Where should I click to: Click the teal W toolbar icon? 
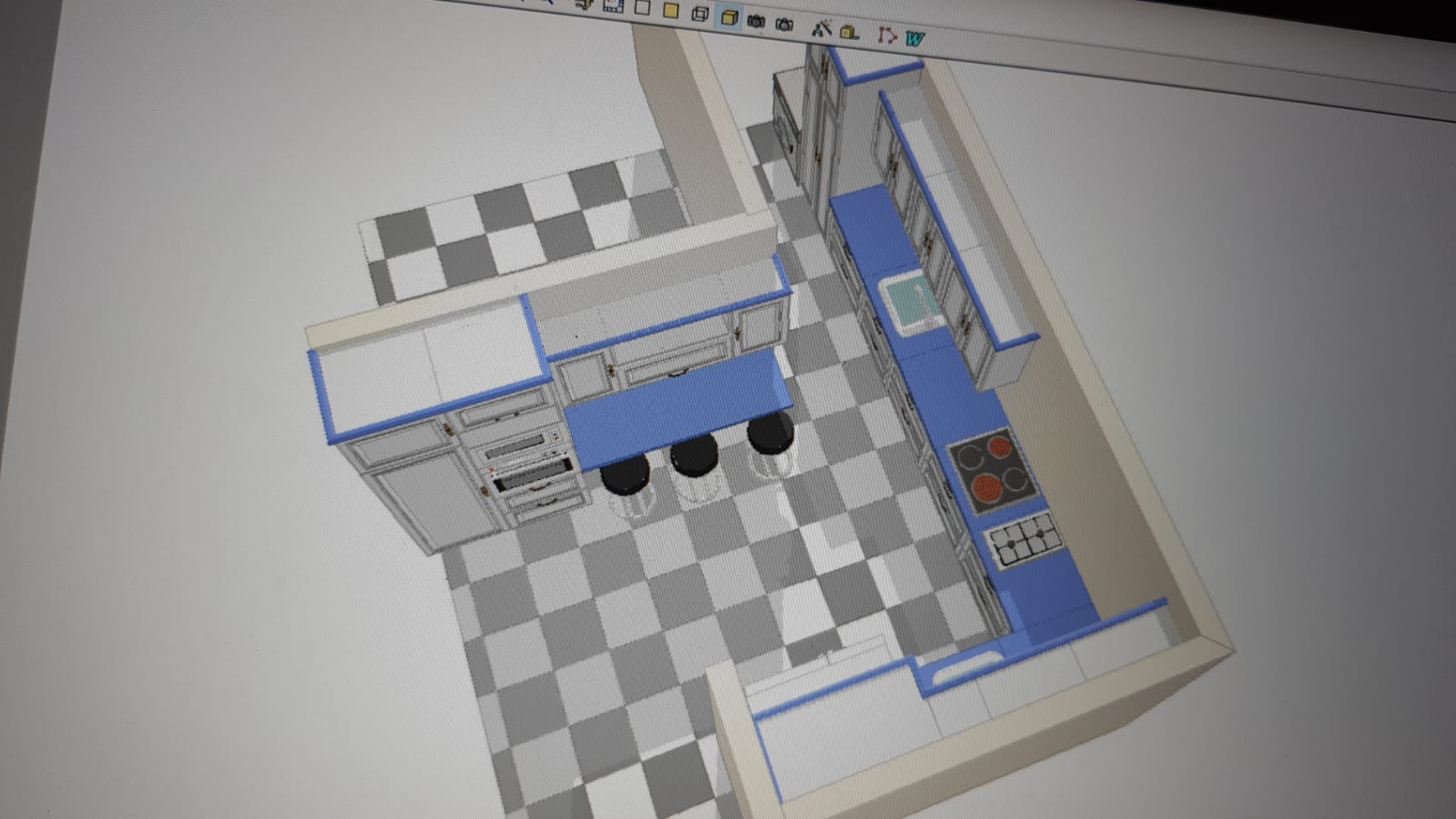915,38
